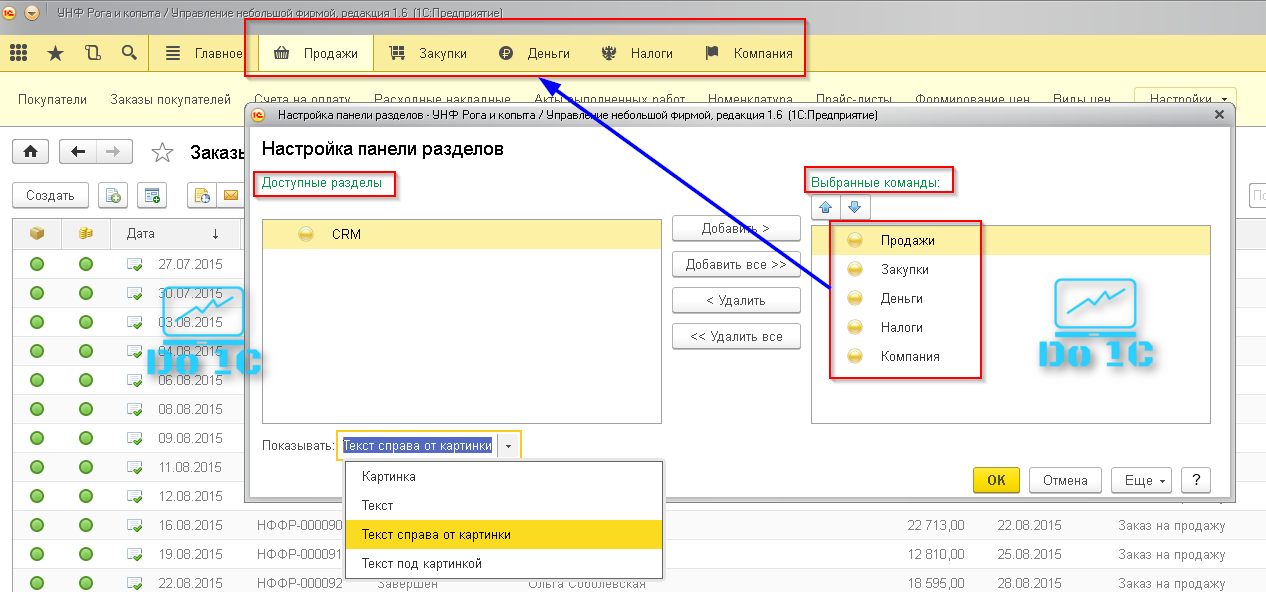
Task: Switch to the Продажи section in the top panel
Action: coord(316,53)
